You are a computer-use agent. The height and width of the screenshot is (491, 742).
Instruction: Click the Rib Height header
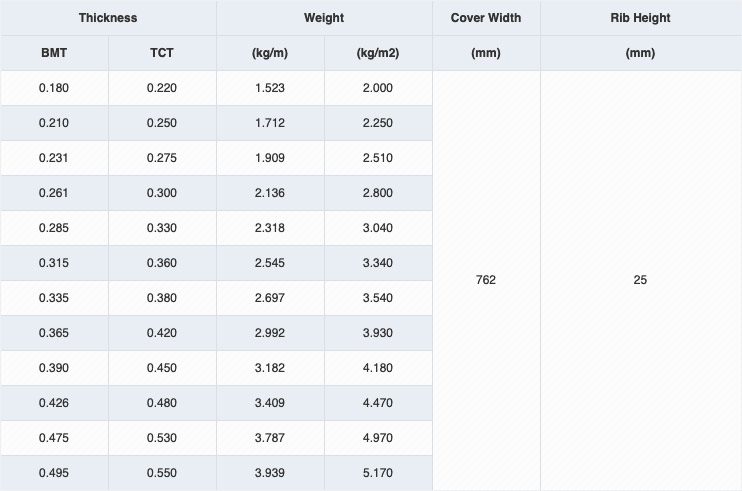[640, 18]
